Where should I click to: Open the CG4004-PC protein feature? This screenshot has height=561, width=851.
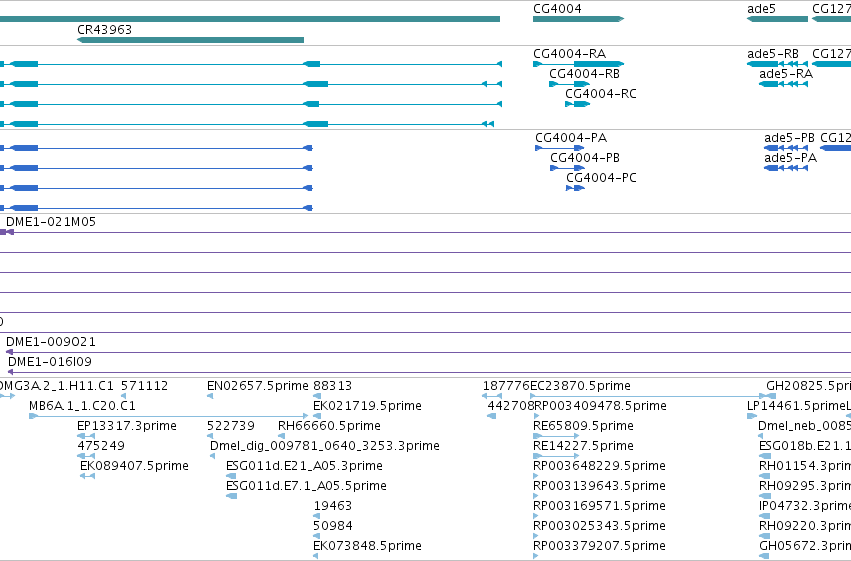(x=575, y=188)
